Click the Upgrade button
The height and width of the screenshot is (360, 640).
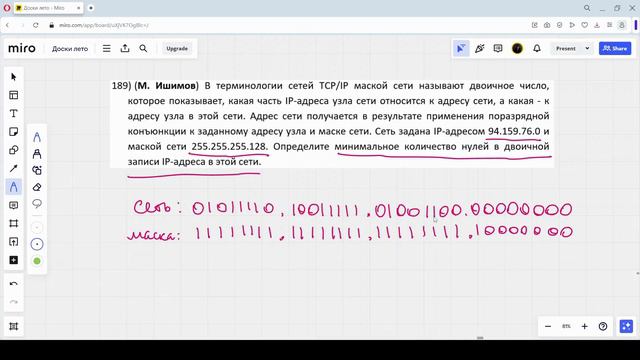point(177,49)
